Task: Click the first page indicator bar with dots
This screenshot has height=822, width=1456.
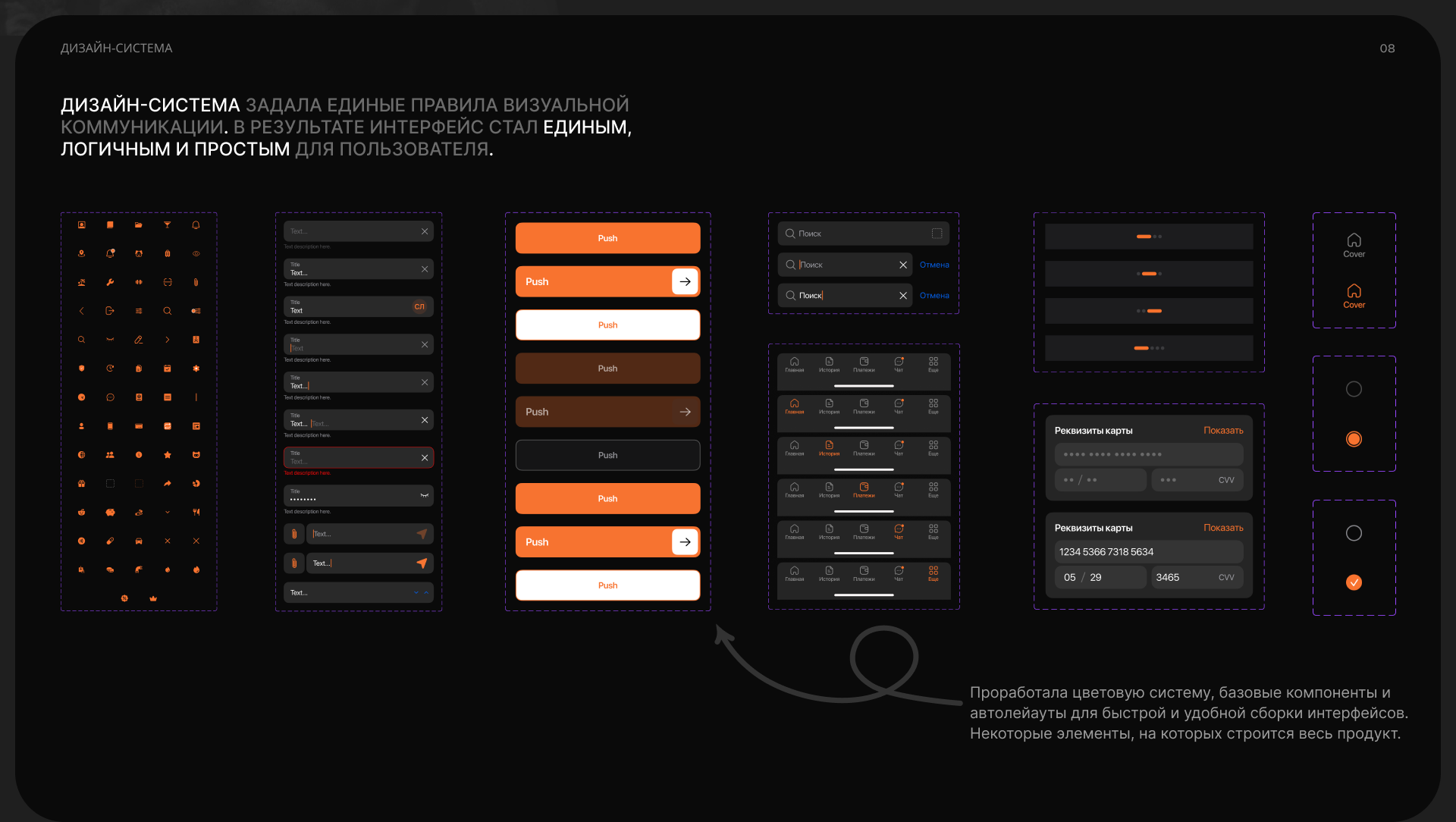Action: click(x=1148, y=237)
